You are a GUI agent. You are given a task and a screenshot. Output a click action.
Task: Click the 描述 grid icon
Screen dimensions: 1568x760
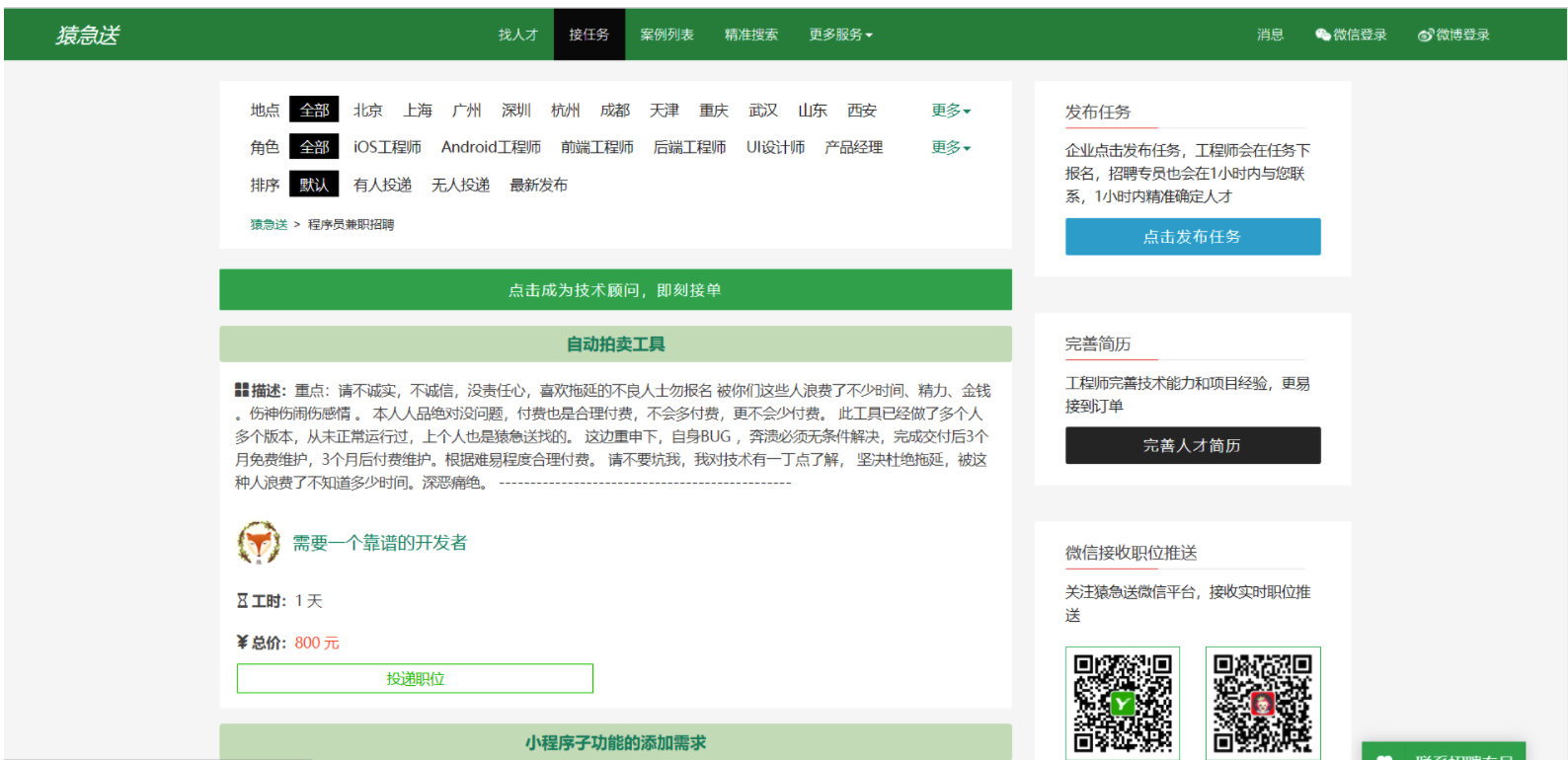tap(242, 390)
